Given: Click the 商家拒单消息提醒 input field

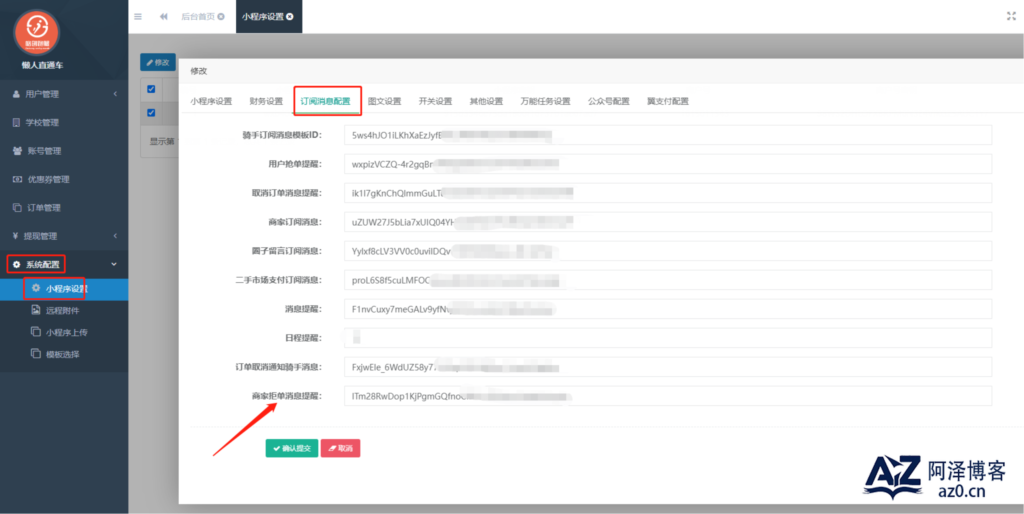Looking at the screenshot, I should (x=668, y=396).
